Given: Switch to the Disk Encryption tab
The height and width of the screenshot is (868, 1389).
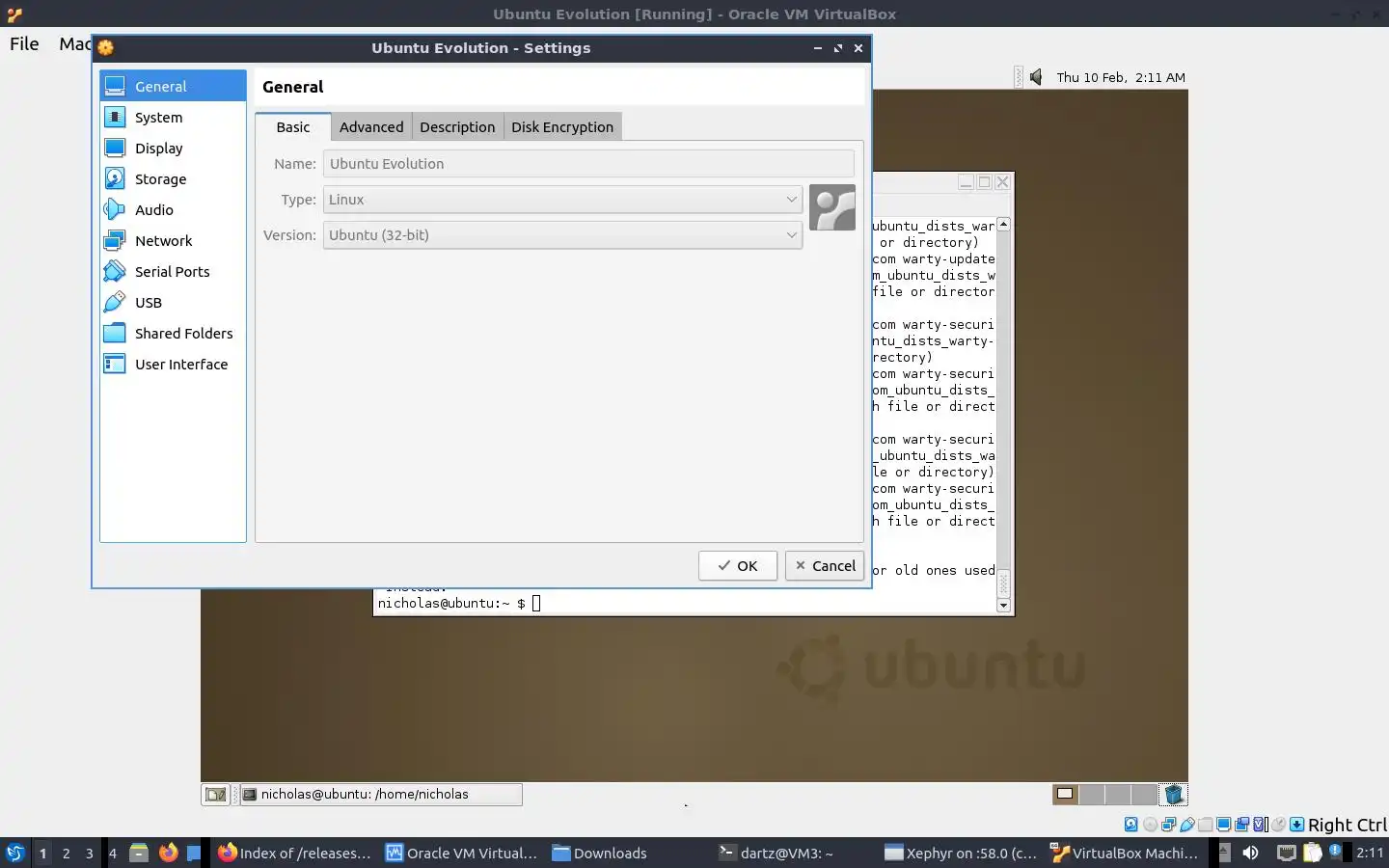Looking at the screenshot, I should [562, 126].
